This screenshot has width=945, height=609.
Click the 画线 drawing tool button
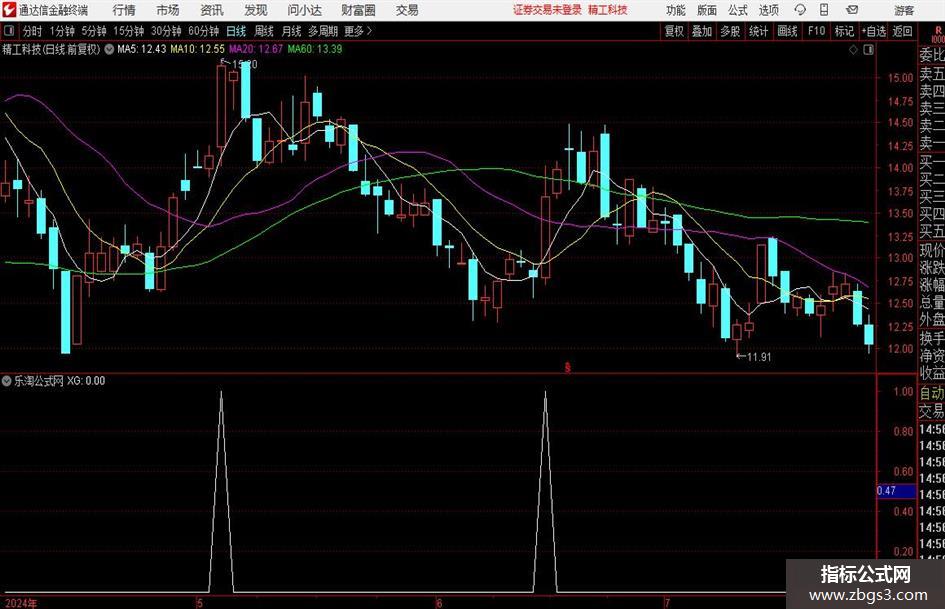(x=787, y=31)
